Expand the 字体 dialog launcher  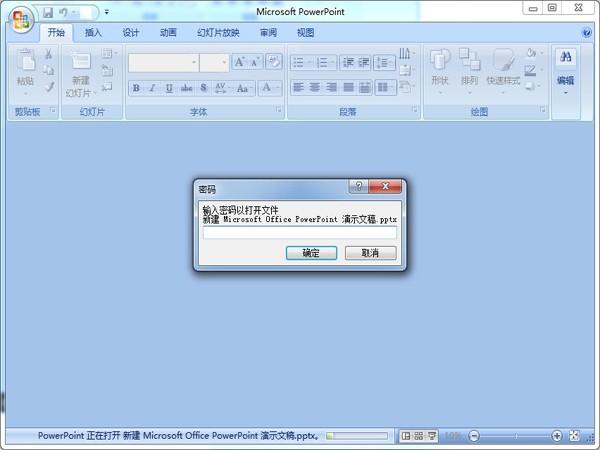[279, 110]
